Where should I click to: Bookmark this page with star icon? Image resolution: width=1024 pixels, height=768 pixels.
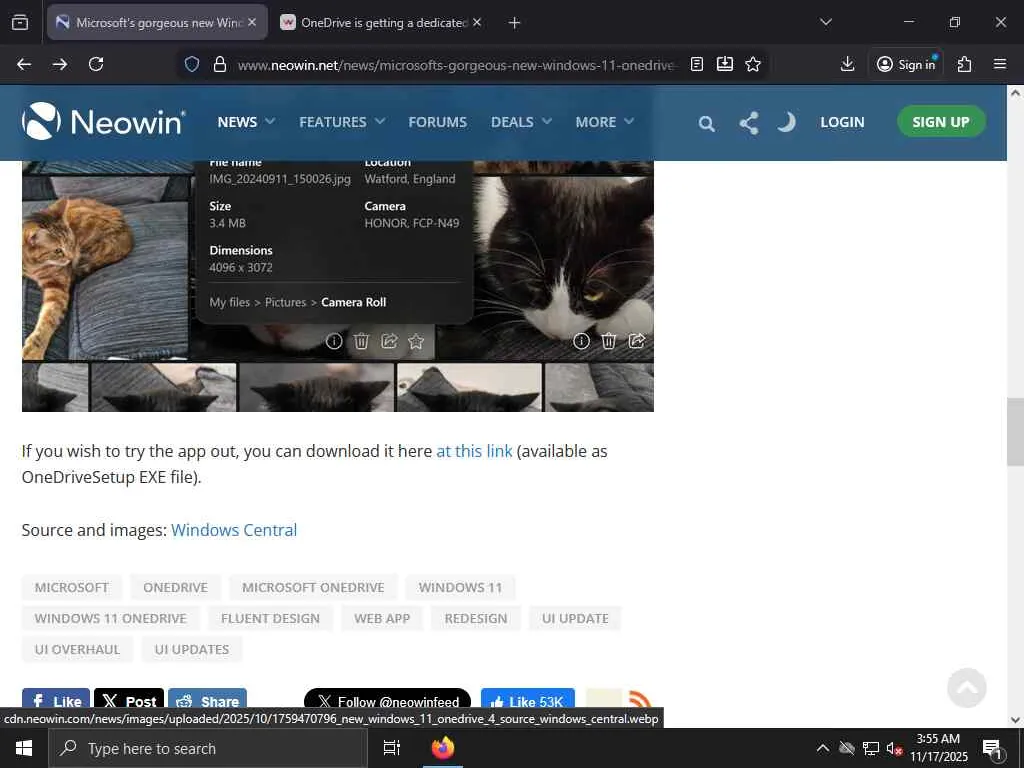(x=753, y=64)
